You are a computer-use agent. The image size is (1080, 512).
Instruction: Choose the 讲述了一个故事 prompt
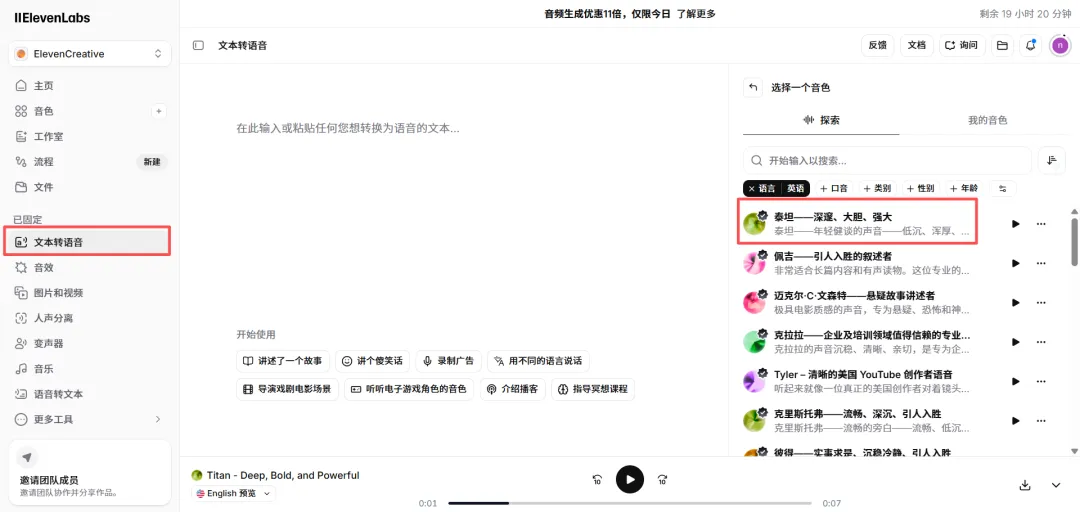(283, 361)
